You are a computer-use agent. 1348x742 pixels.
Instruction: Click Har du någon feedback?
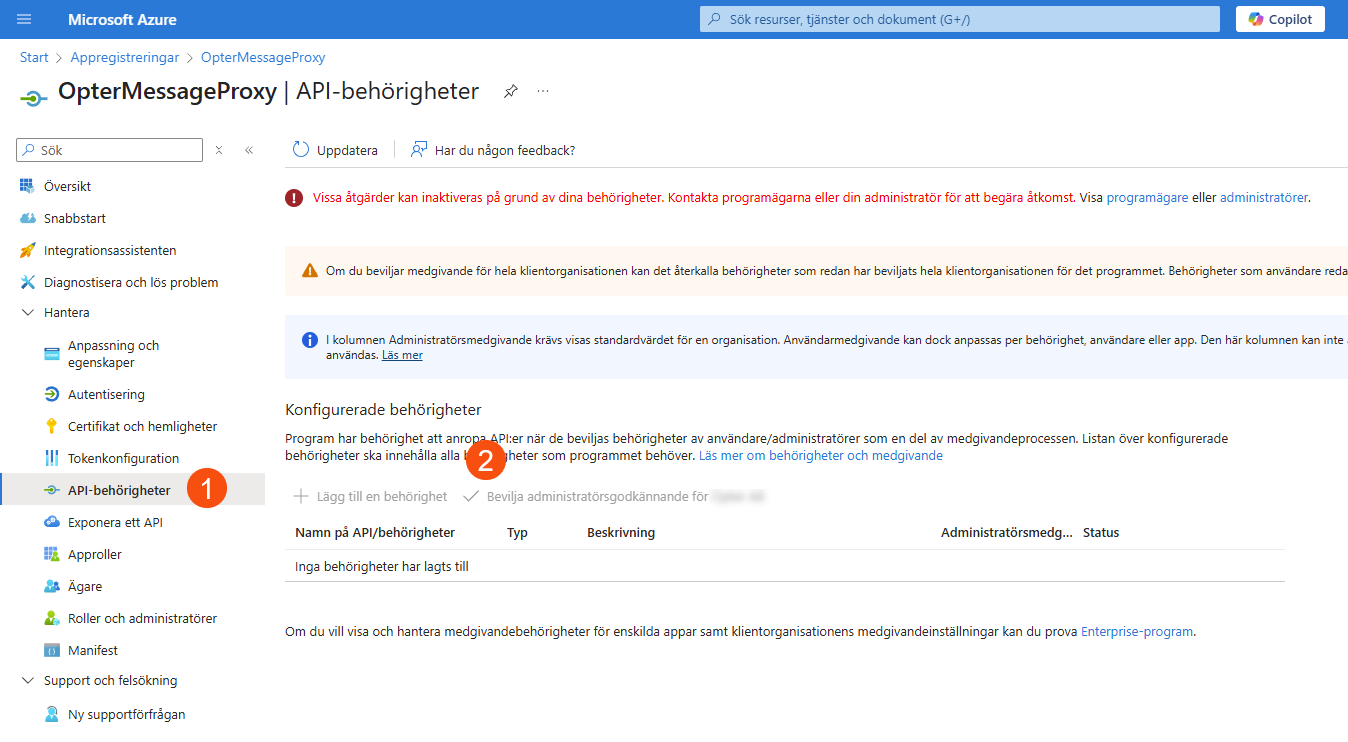(493, 150)
